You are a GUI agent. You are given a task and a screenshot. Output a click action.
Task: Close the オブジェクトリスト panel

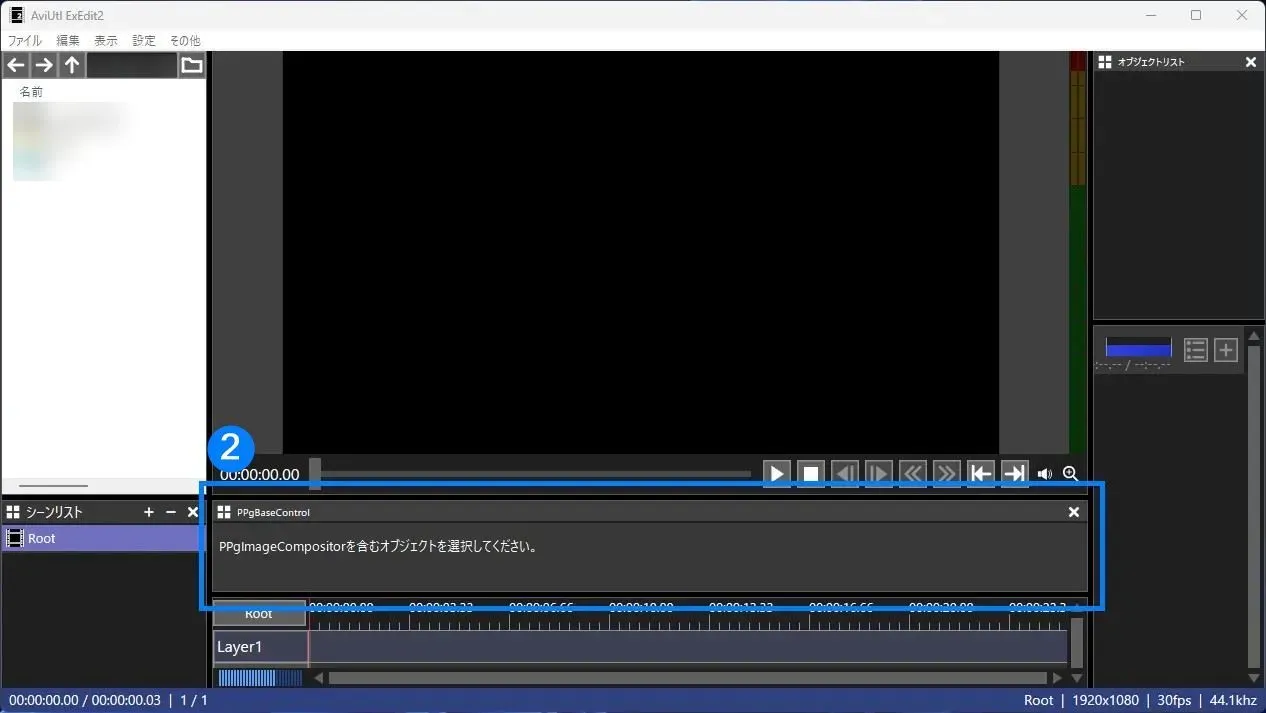1251,62
